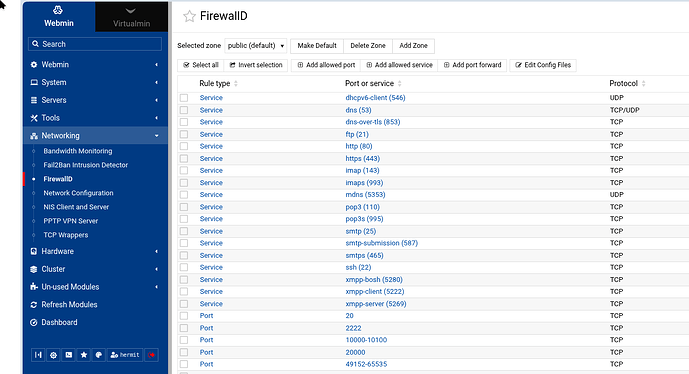This screenshot has height=374, width=689.
Task: Open NIS Client and Server module
Action: [x=76, y=207]
